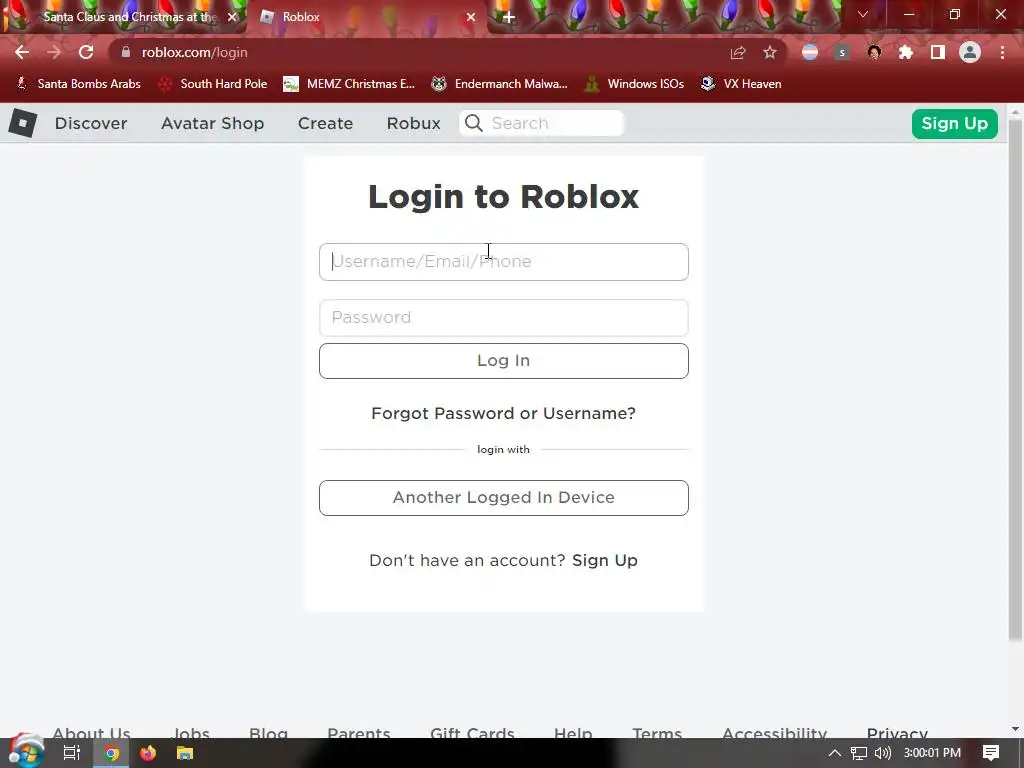This screenshot has width=1024, height=768.
Task: Click the lock icon in address bar
Action: coord(126,52)
